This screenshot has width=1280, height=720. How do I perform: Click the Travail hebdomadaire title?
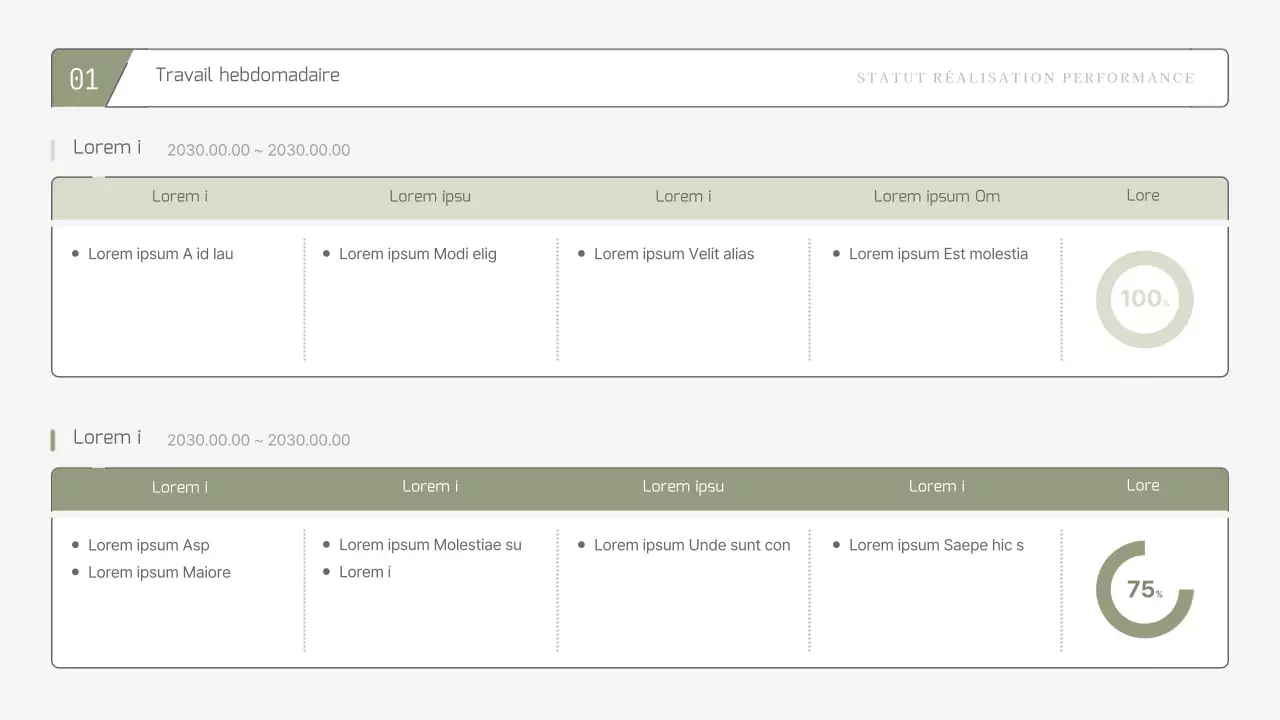coord(247,75)
